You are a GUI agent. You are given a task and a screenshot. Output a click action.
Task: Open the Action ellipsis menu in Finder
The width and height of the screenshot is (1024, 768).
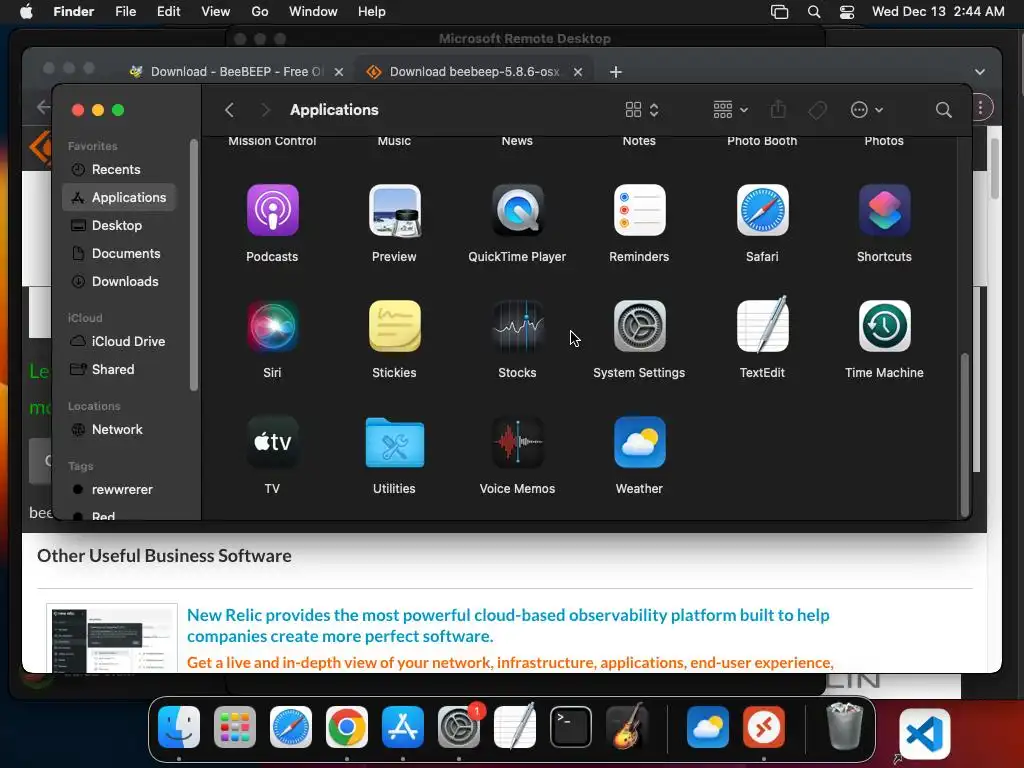[x=867, y=110]
